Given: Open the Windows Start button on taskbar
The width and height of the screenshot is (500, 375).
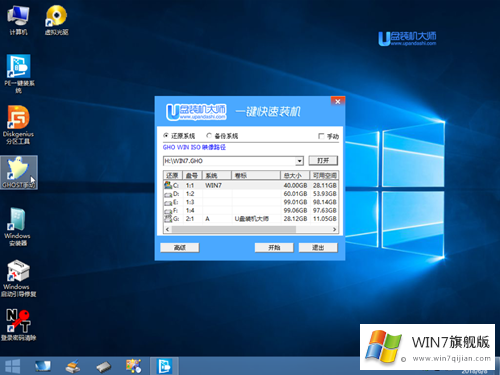Looking at the screenshot, I should pyautogui.click(x=13, y=366).
